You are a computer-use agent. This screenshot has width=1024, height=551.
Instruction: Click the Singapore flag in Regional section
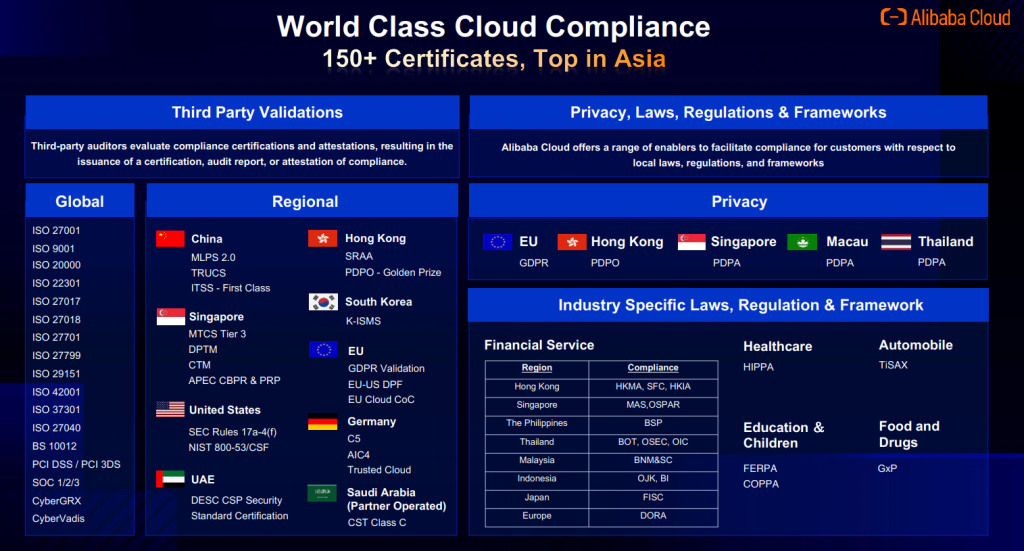pyautogui.click(x=170, y=317)
